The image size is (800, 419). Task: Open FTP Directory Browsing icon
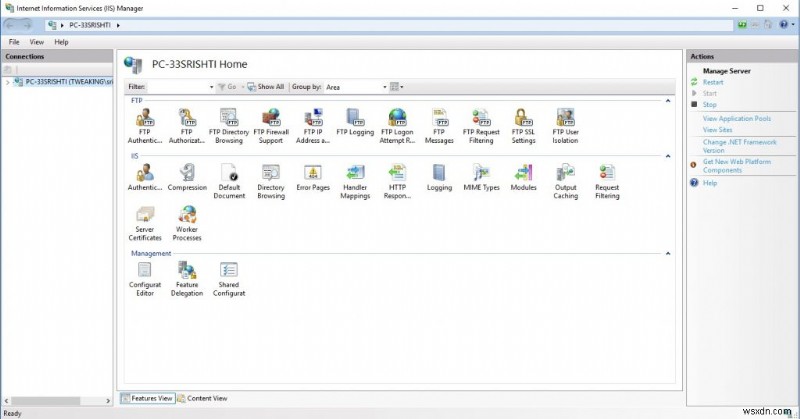(229, 126)
